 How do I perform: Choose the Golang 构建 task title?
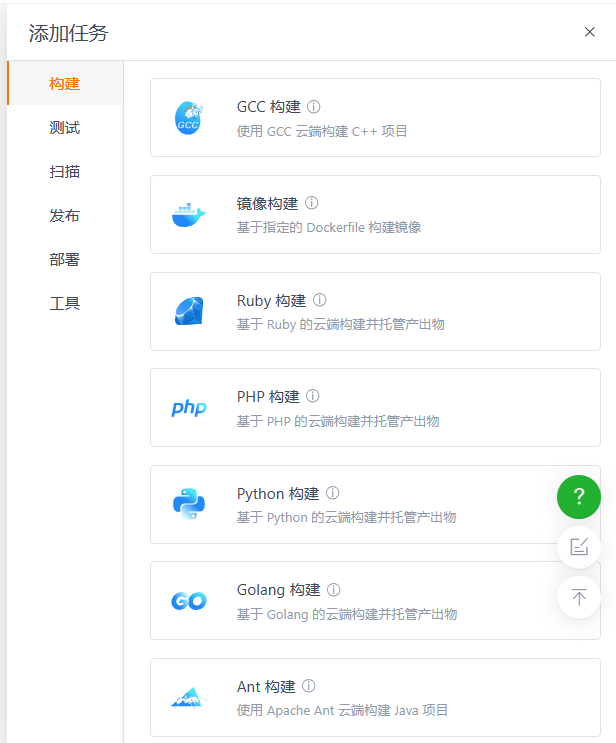pos(279,590)
